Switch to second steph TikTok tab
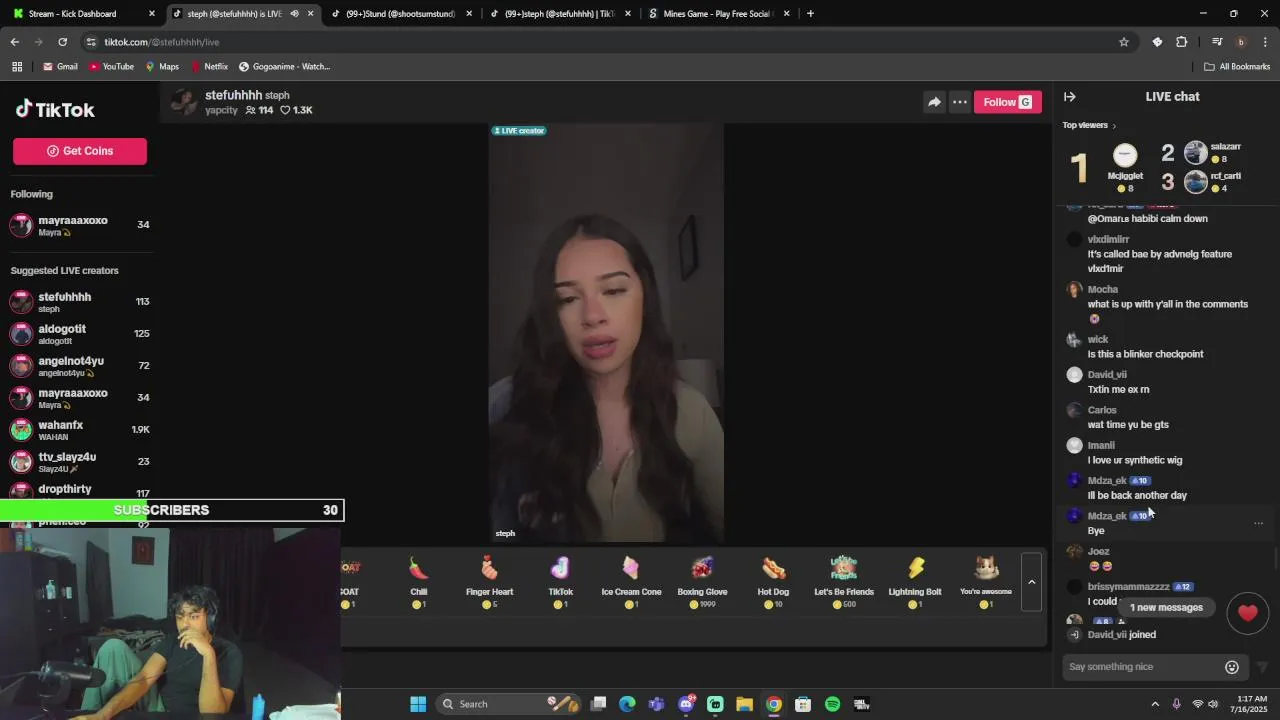1280x720 pixels. (560, 14)
